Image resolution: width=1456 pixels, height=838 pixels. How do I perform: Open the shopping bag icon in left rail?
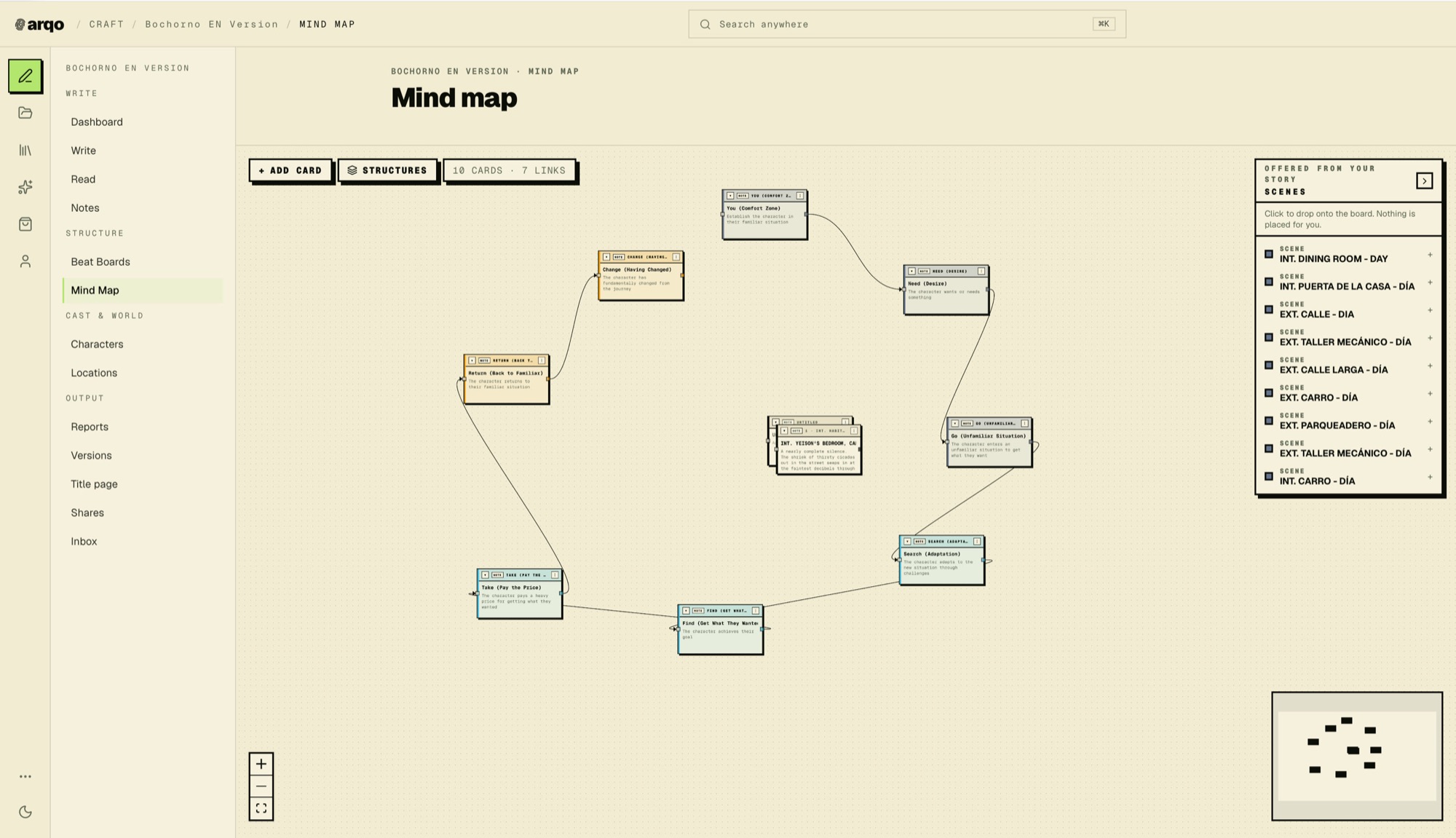click(25, 224)
